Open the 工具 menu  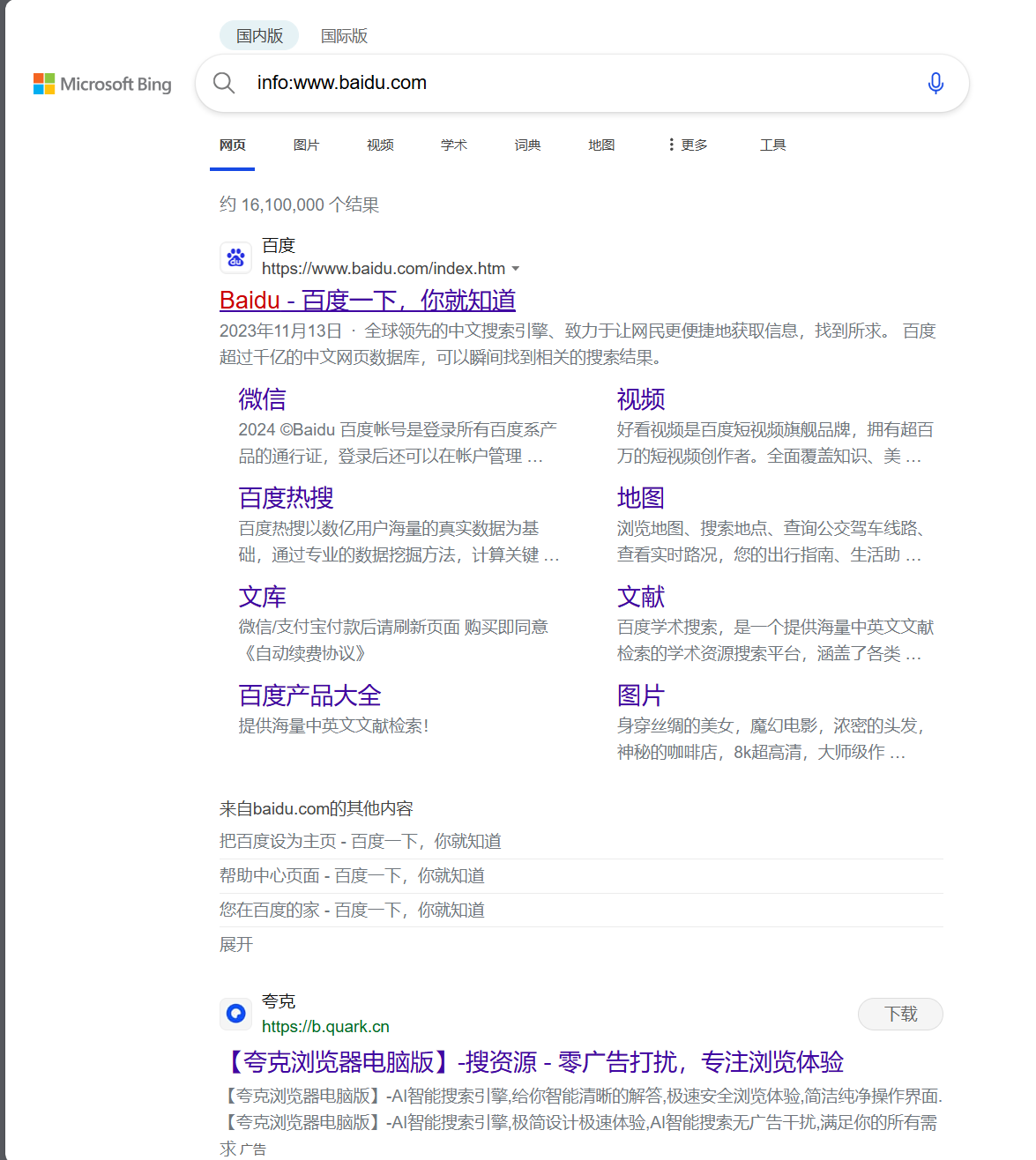(772, 145)
